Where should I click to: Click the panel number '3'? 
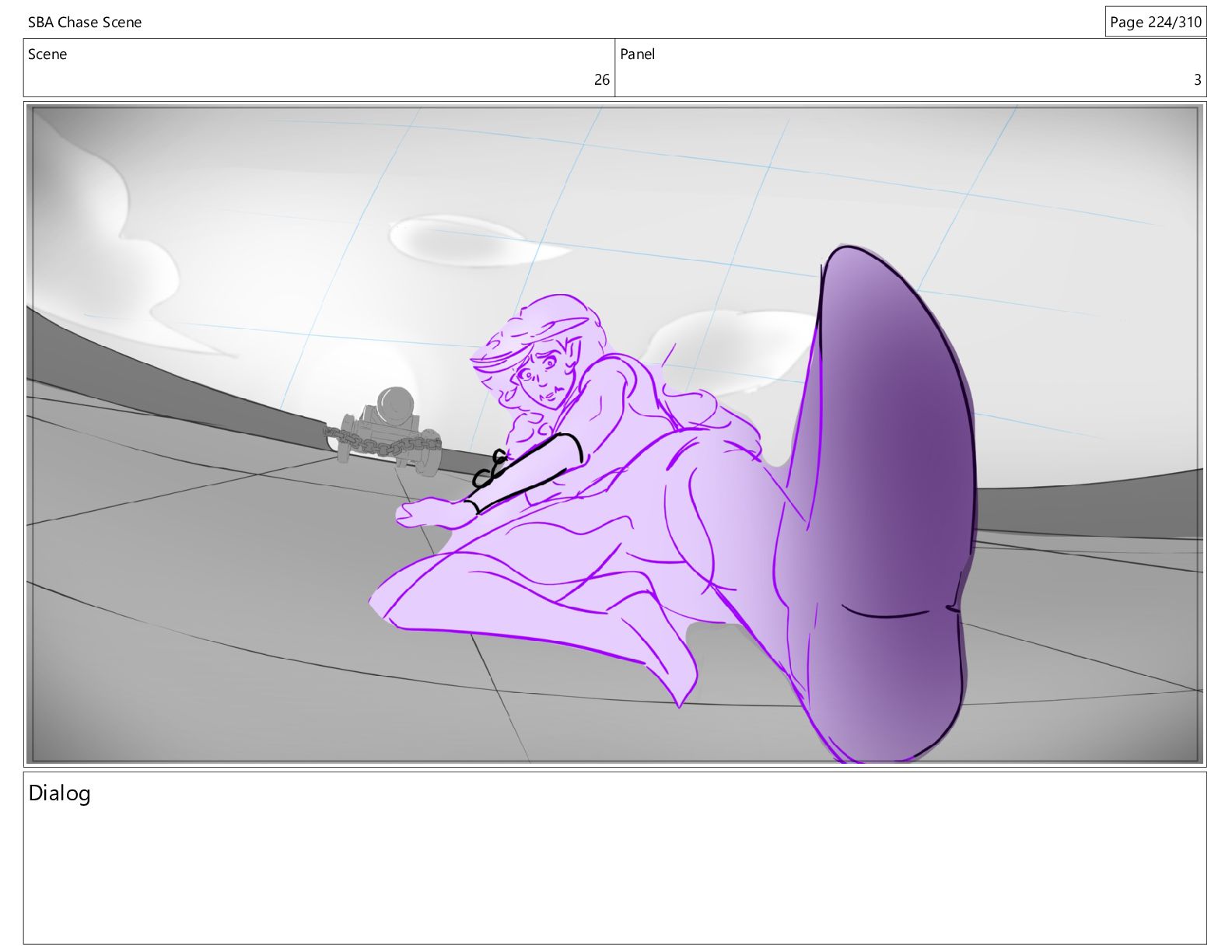pos(1198,79)
